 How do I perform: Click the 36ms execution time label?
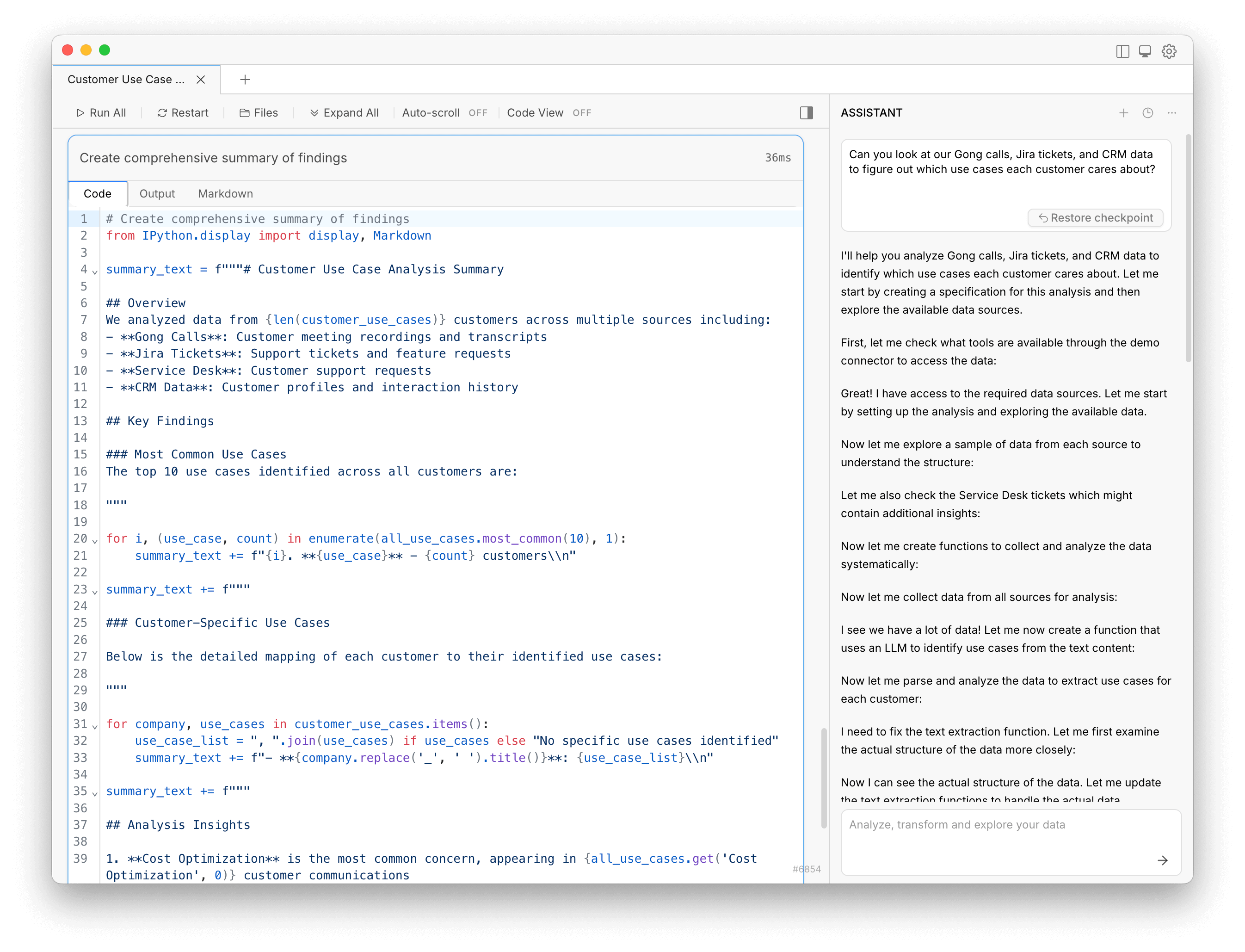tap(778, 158)
